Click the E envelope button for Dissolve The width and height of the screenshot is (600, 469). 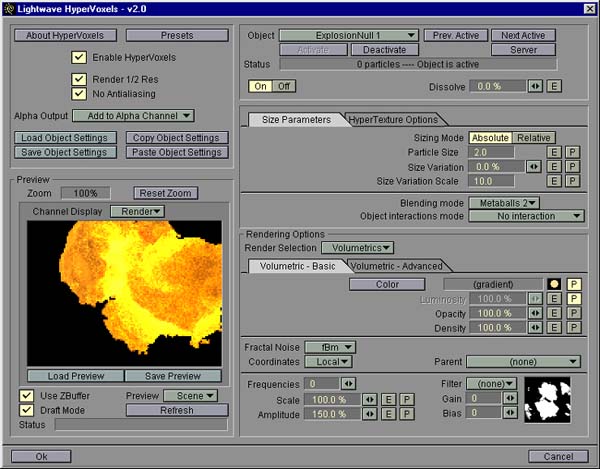point(554,86)
